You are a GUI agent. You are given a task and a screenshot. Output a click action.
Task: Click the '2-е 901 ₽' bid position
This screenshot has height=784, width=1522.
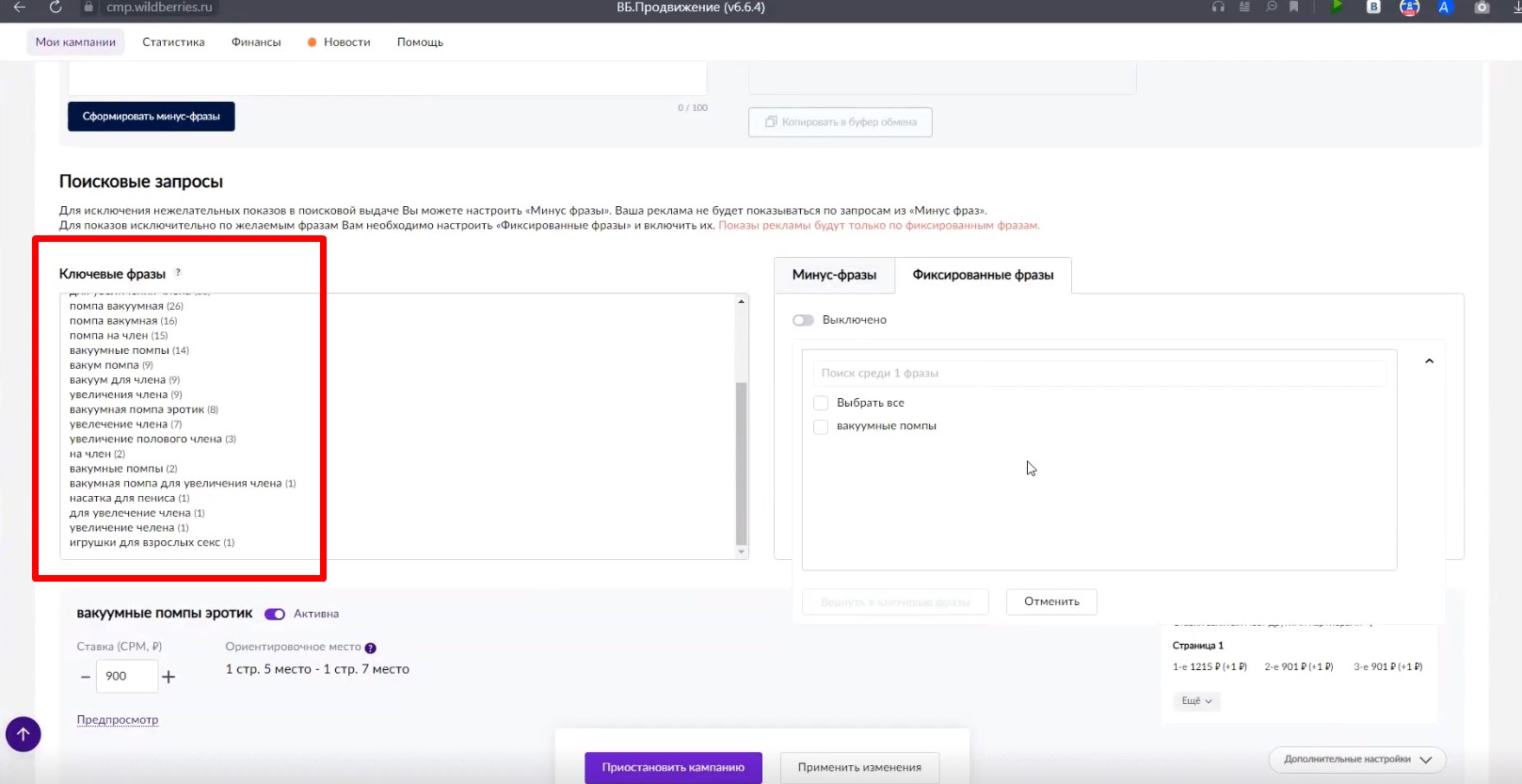tap(1299, 667)
